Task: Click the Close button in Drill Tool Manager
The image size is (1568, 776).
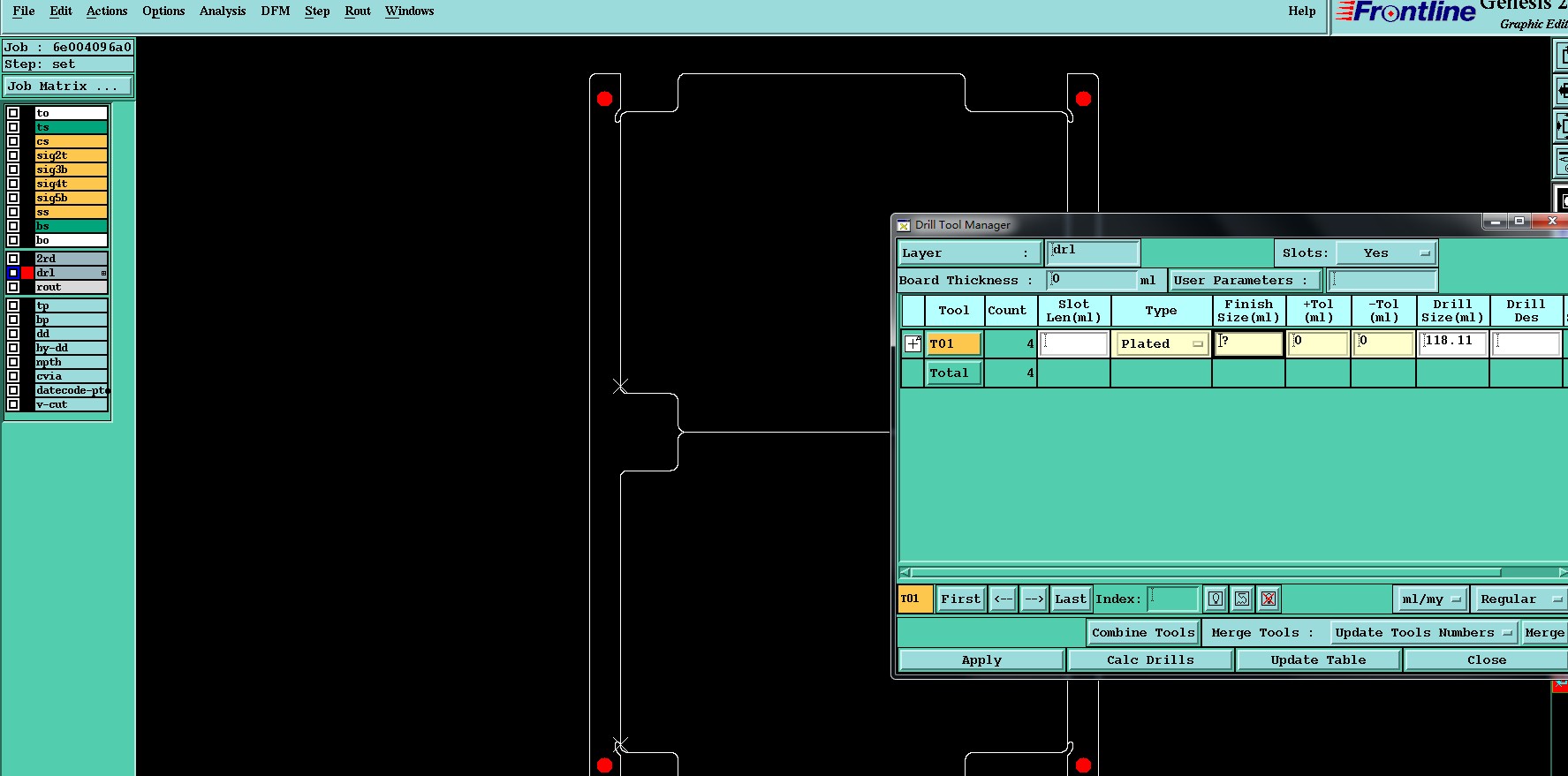Action: pyautogui.click(x=1487, y=659)
